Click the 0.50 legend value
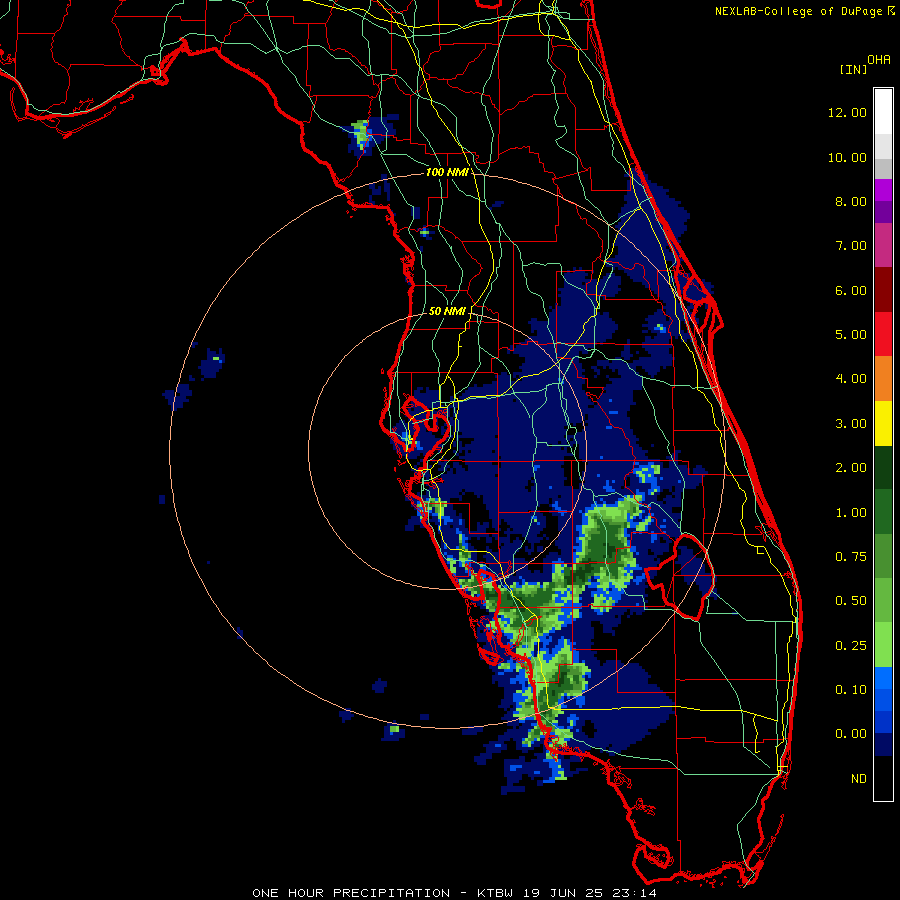The image size is (900, 900). [x=851, y=601]
